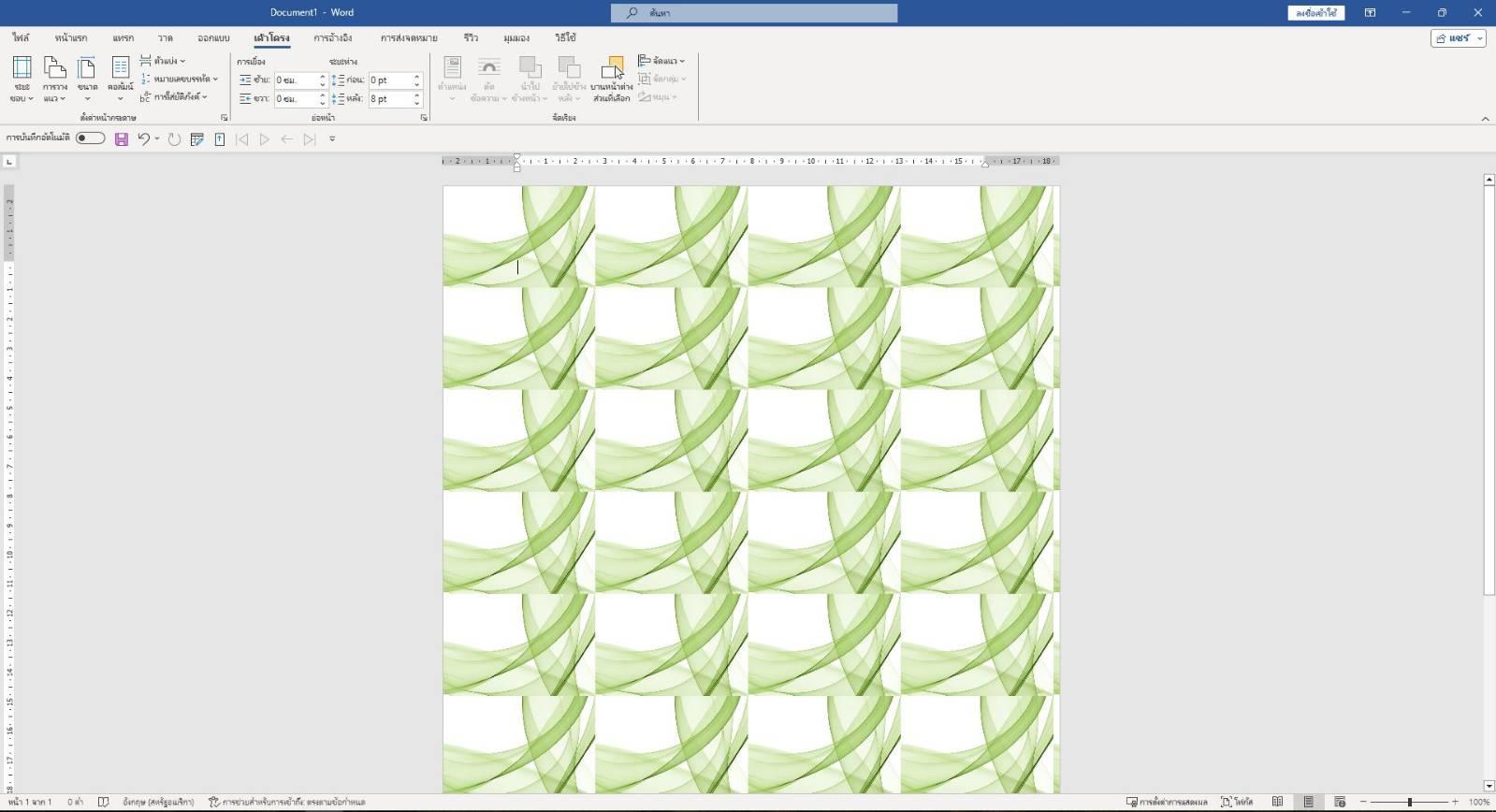Click the purple Save icon
Viewport: 1496px width, 812px height.
[122, 139]
